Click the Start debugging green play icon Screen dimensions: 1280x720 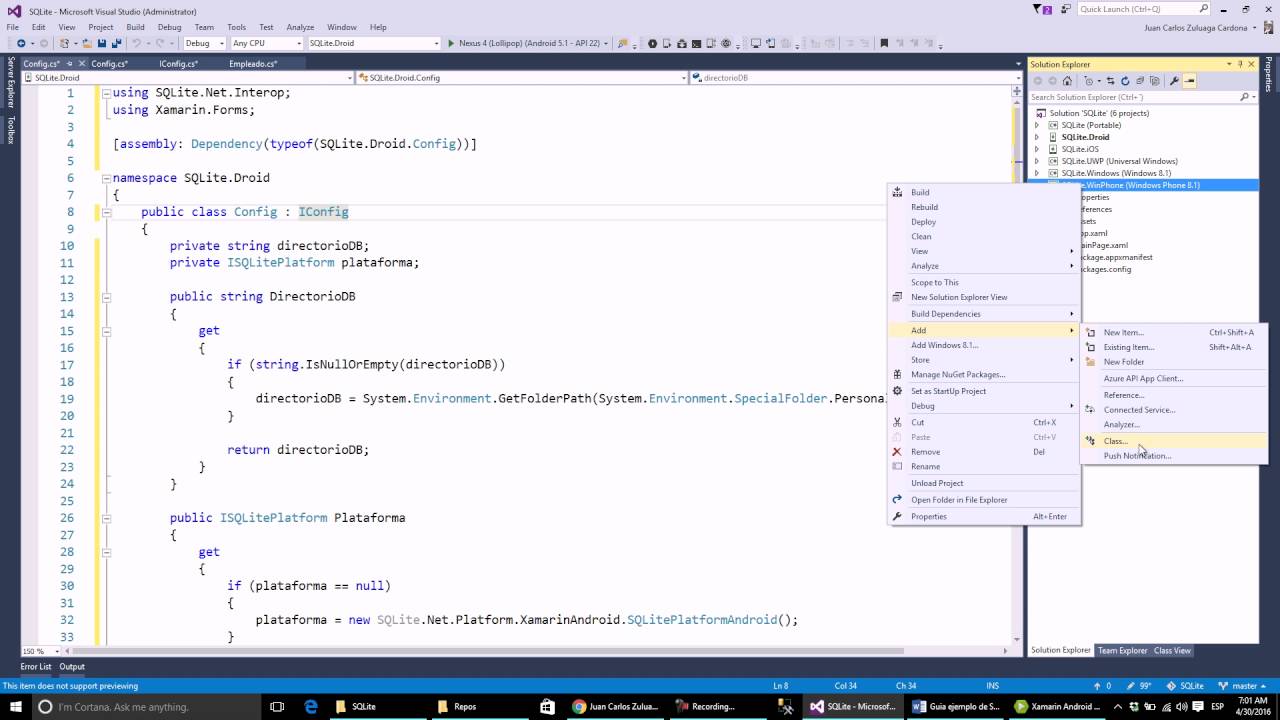[x=451, y=43]
